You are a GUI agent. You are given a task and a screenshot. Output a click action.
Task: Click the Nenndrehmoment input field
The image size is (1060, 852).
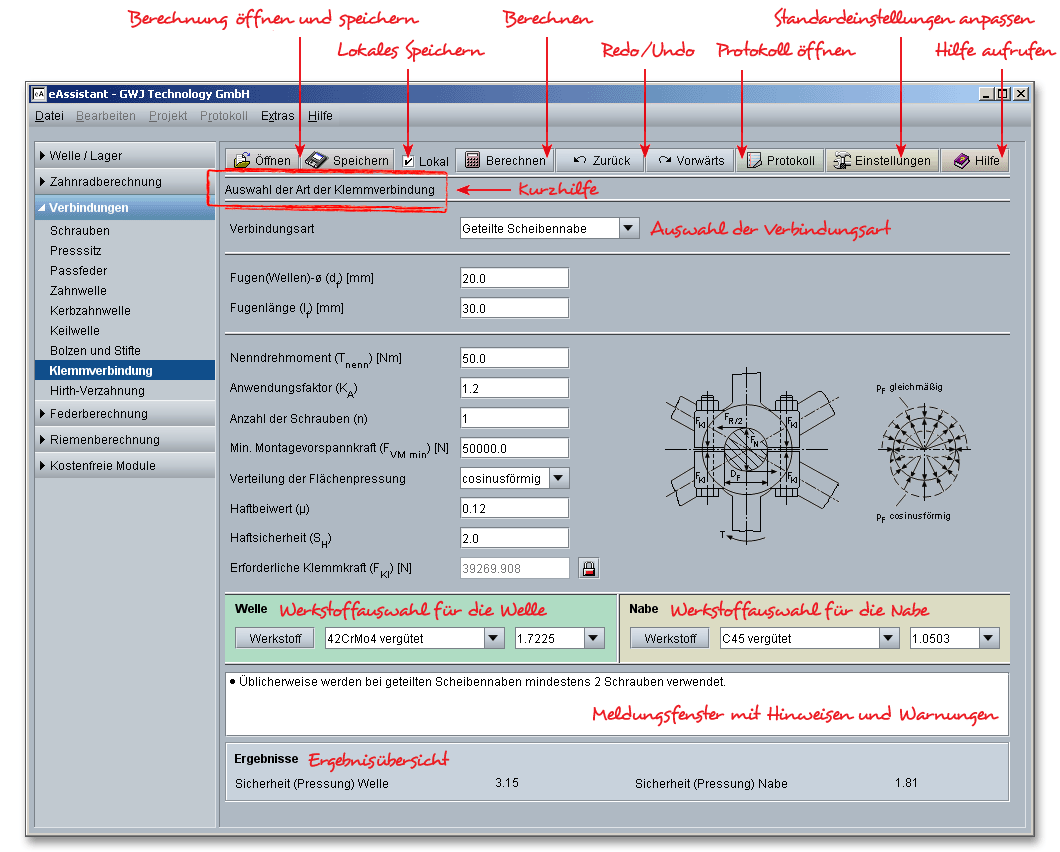(514, 358)
